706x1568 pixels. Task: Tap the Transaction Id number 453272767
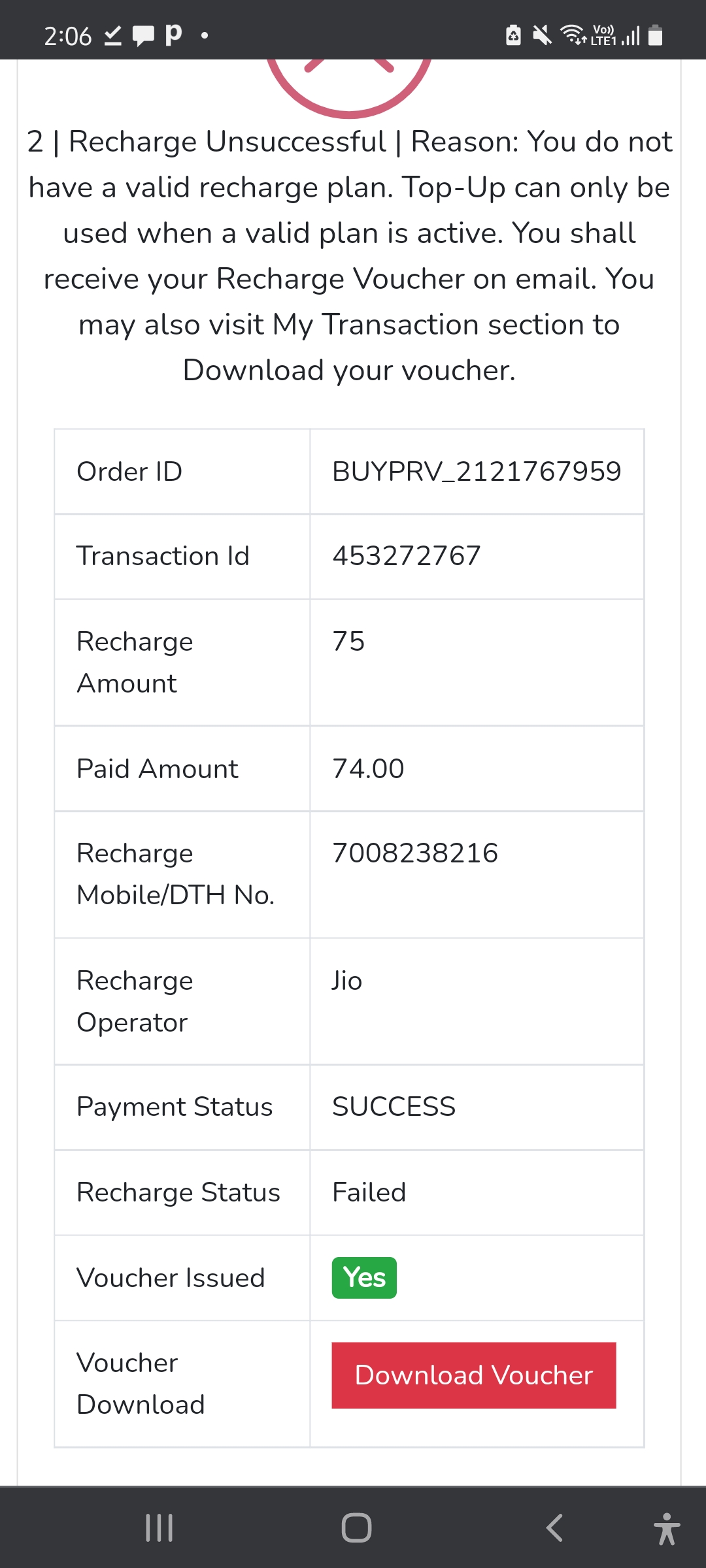[407, 556]
